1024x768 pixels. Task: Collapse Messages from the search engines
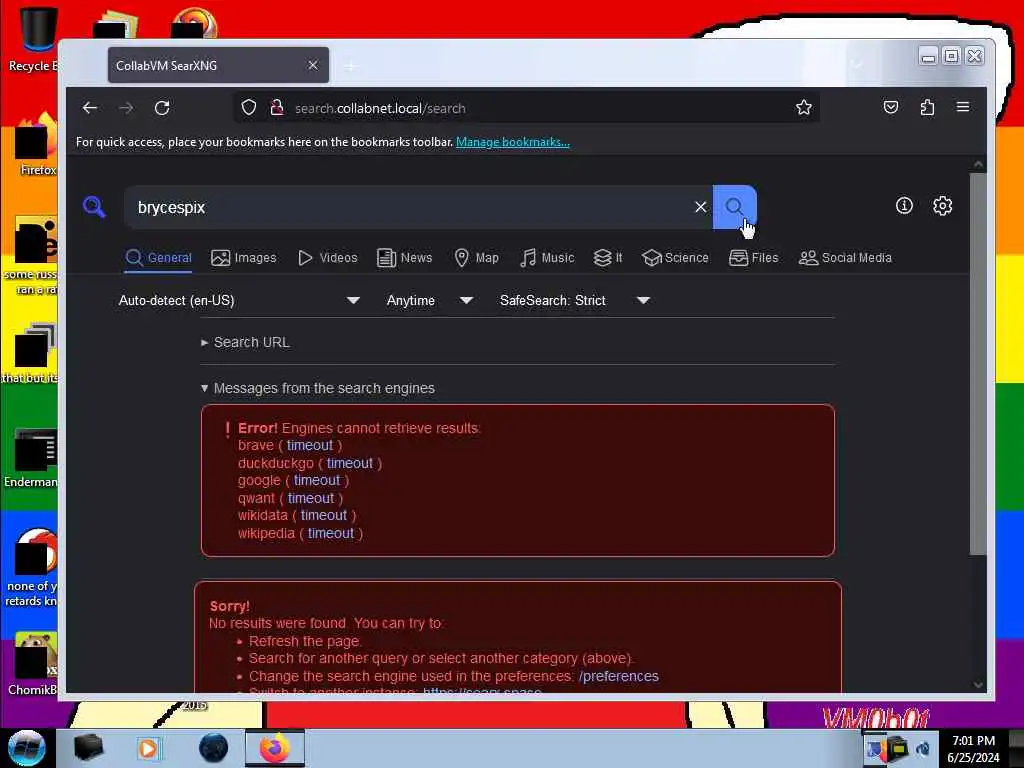coord(318,388)
